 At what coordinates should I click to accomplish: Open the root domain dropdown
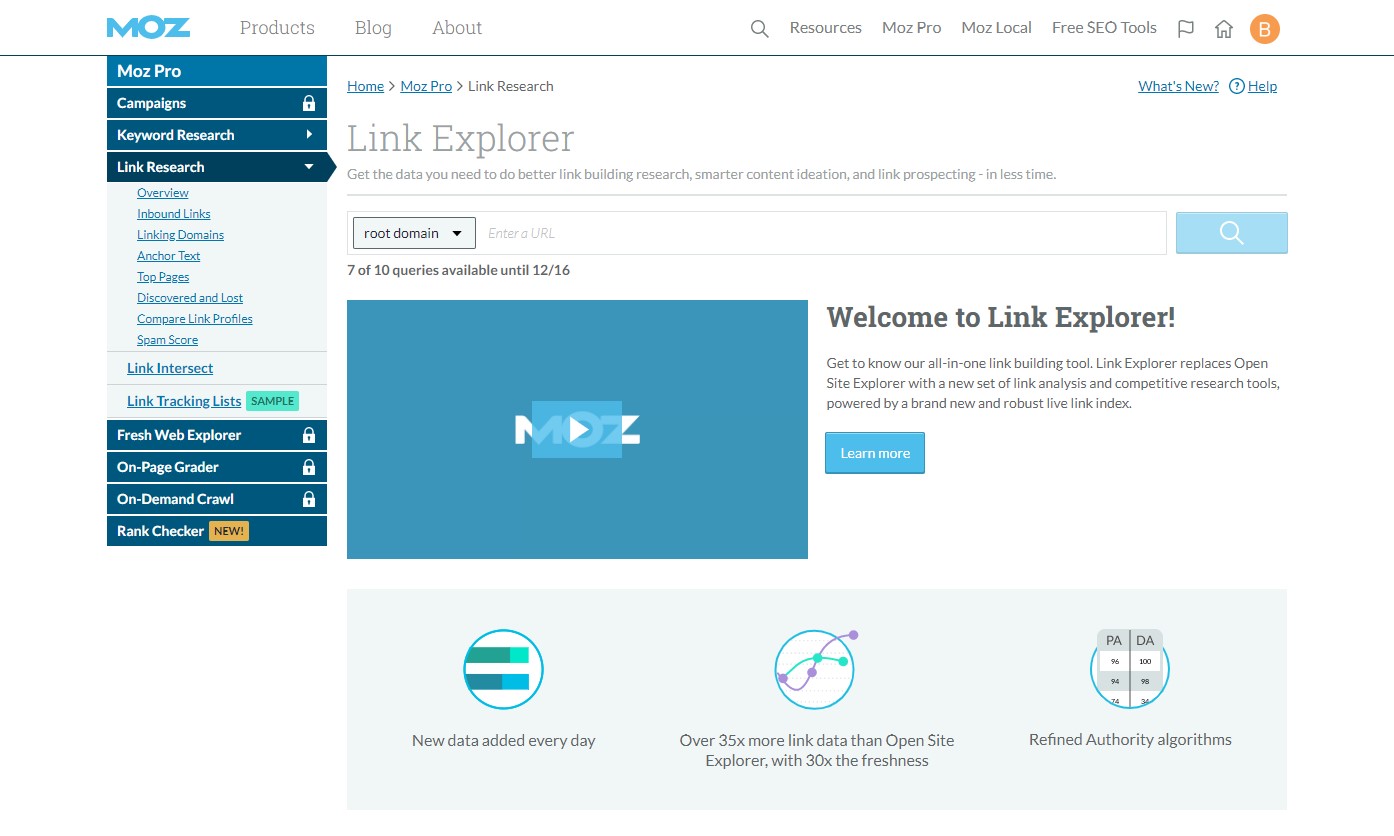(x=414, y=233)
